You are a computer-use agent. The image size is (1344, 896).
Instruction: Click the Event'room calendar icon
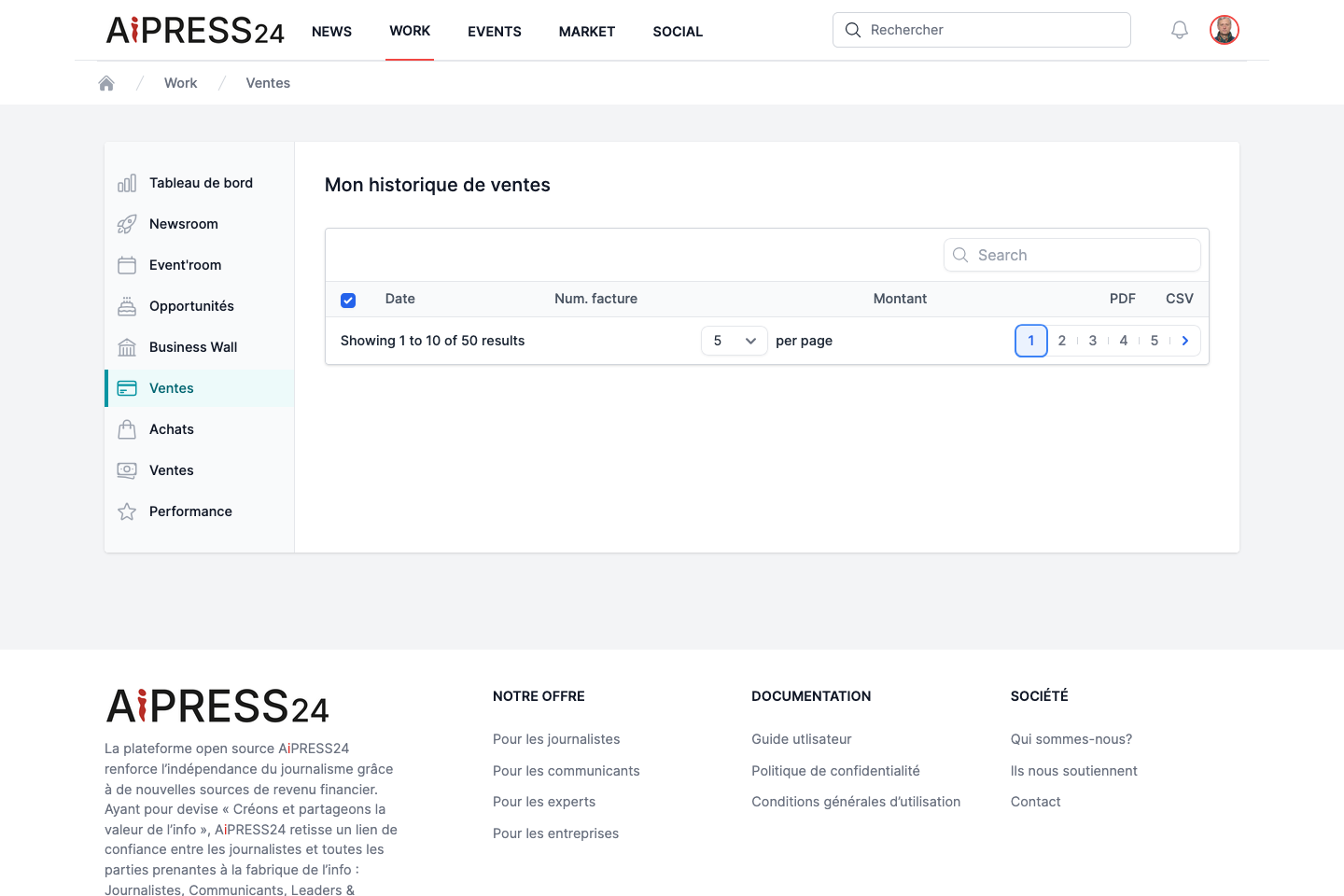pyautogui.click(x=127, y=265)
